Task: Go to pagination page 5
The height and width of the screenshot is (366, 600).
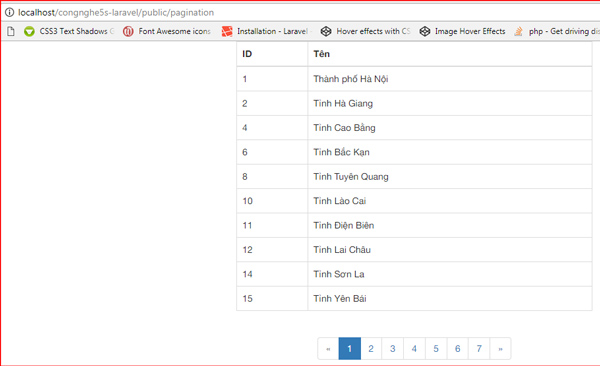Action: tap(436, 348)
